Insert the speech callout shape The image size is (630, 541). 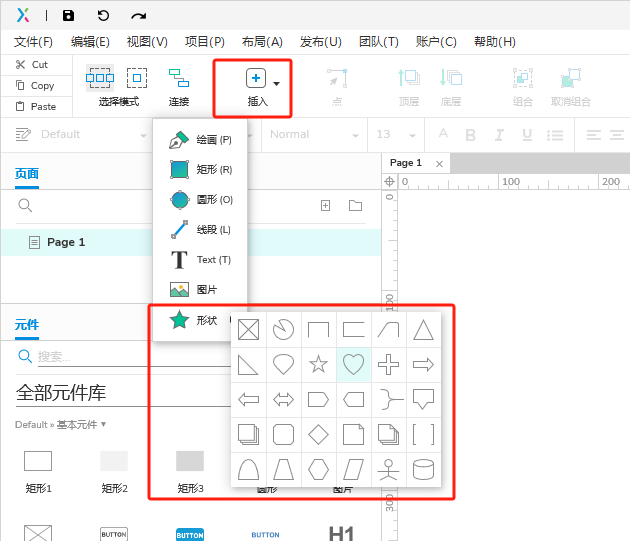[423, 400]
